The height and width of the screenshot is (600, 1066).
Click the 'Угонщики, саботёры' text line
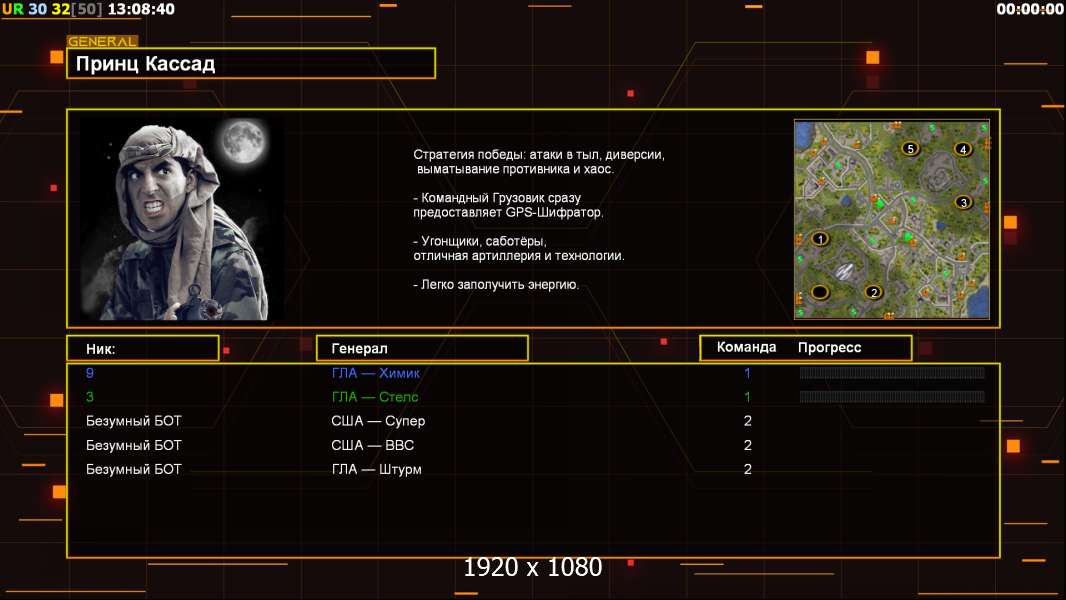tap(480, 241)
